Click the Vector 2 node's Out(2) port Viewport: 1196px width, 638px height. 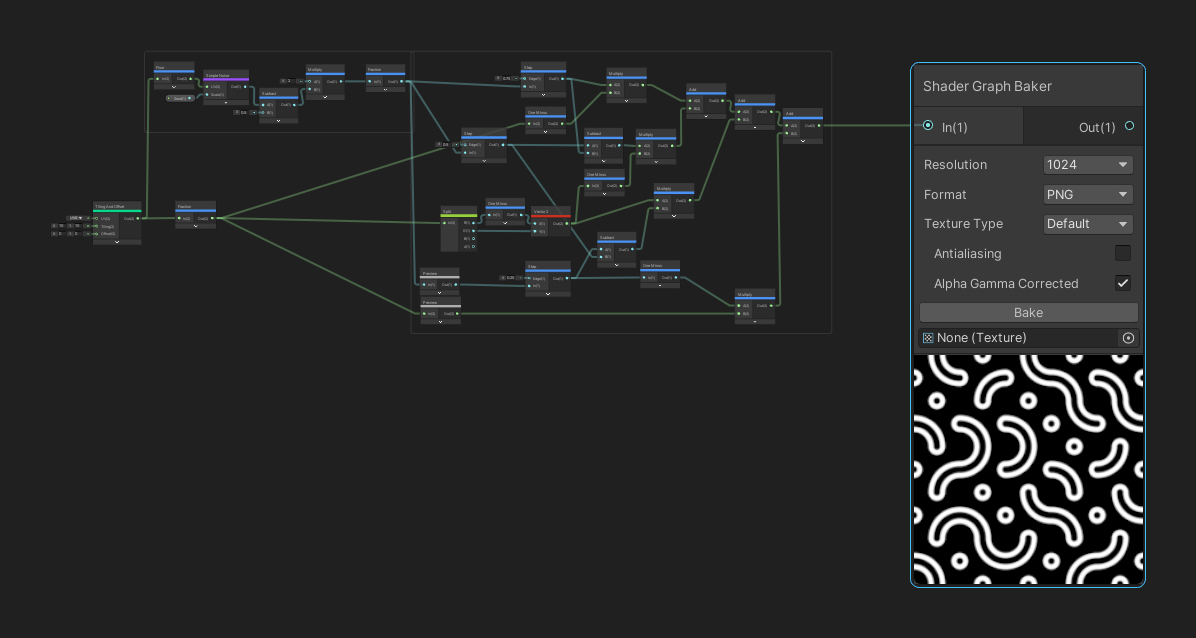(x=568, y=223)
